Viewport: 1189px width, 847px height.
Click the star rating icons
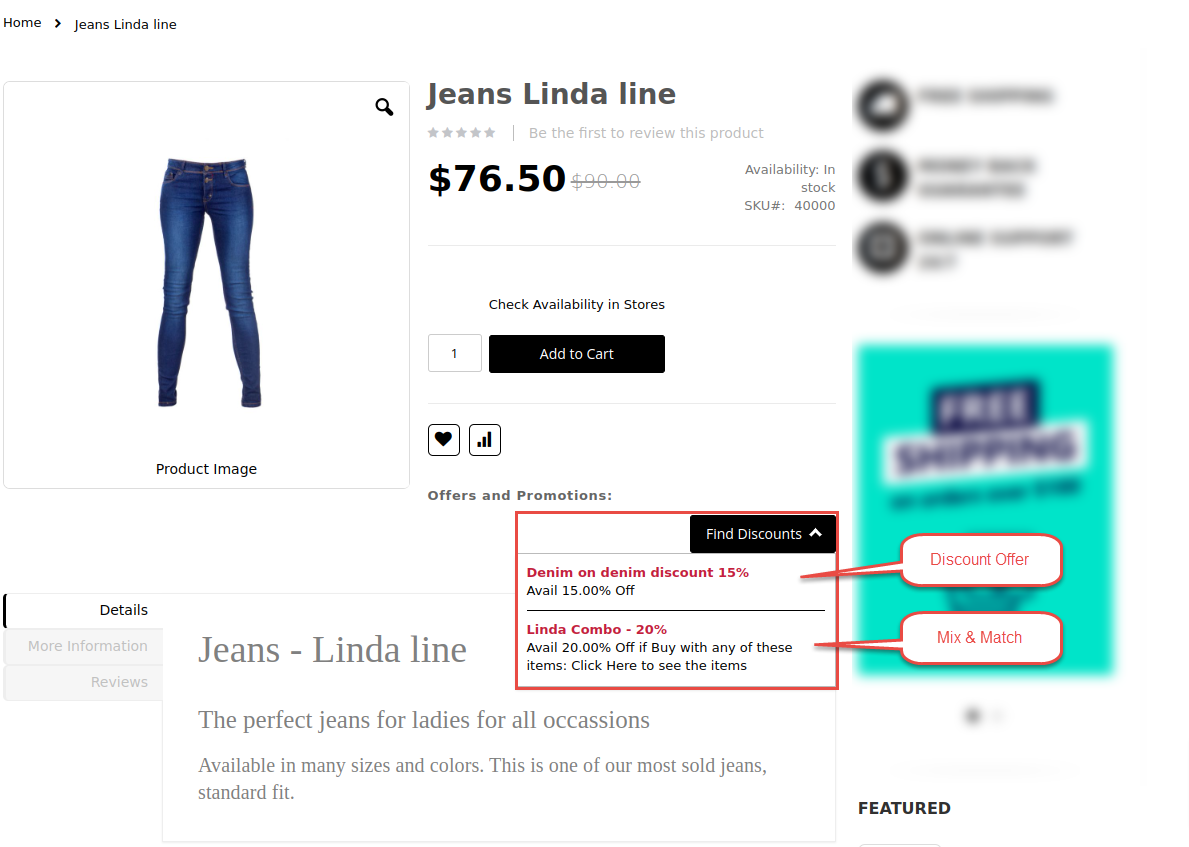(x=461, y=133)
